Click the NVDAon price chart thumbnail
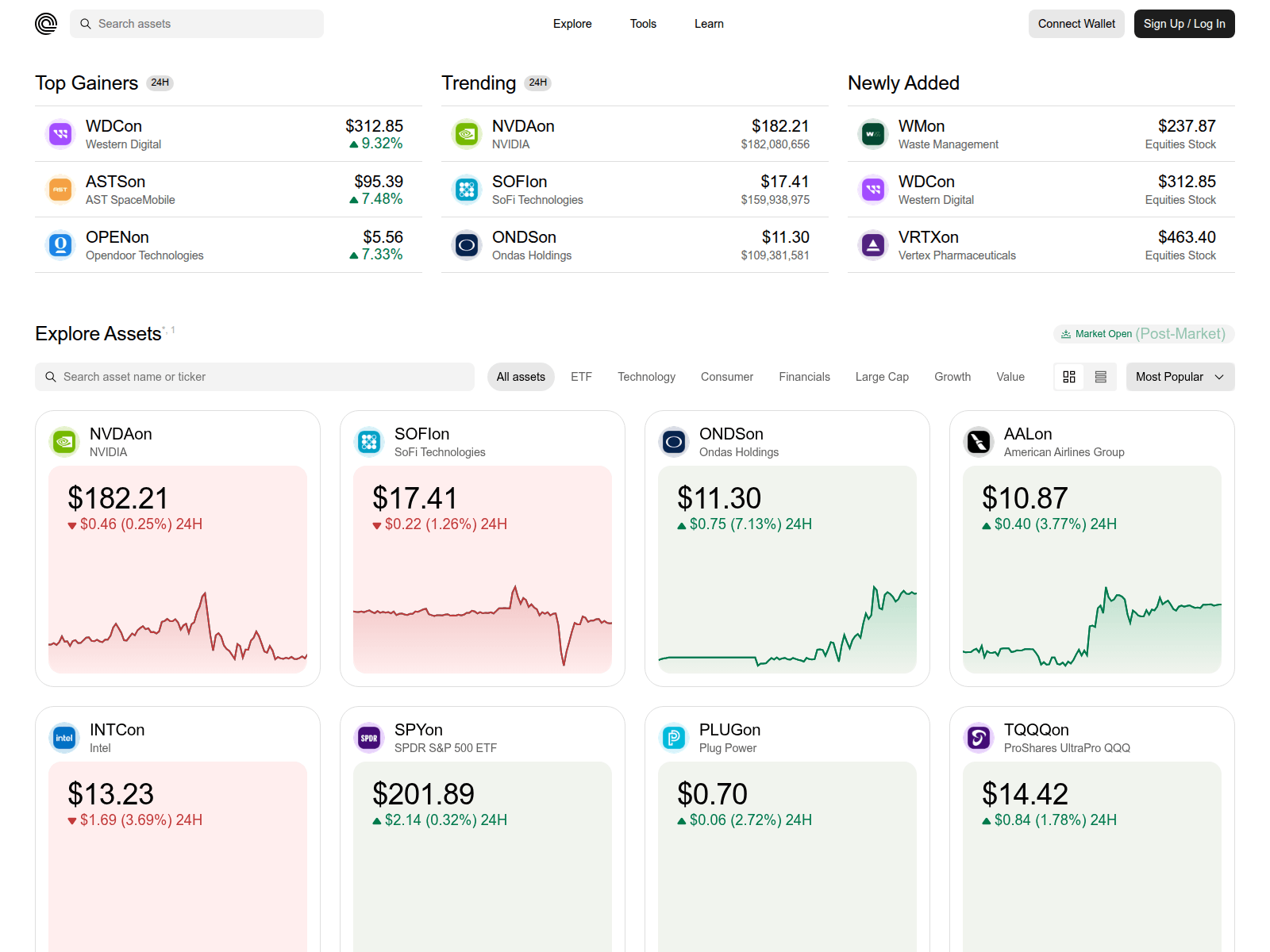This screenshot has width=1270, height=952. pos(178,627)
